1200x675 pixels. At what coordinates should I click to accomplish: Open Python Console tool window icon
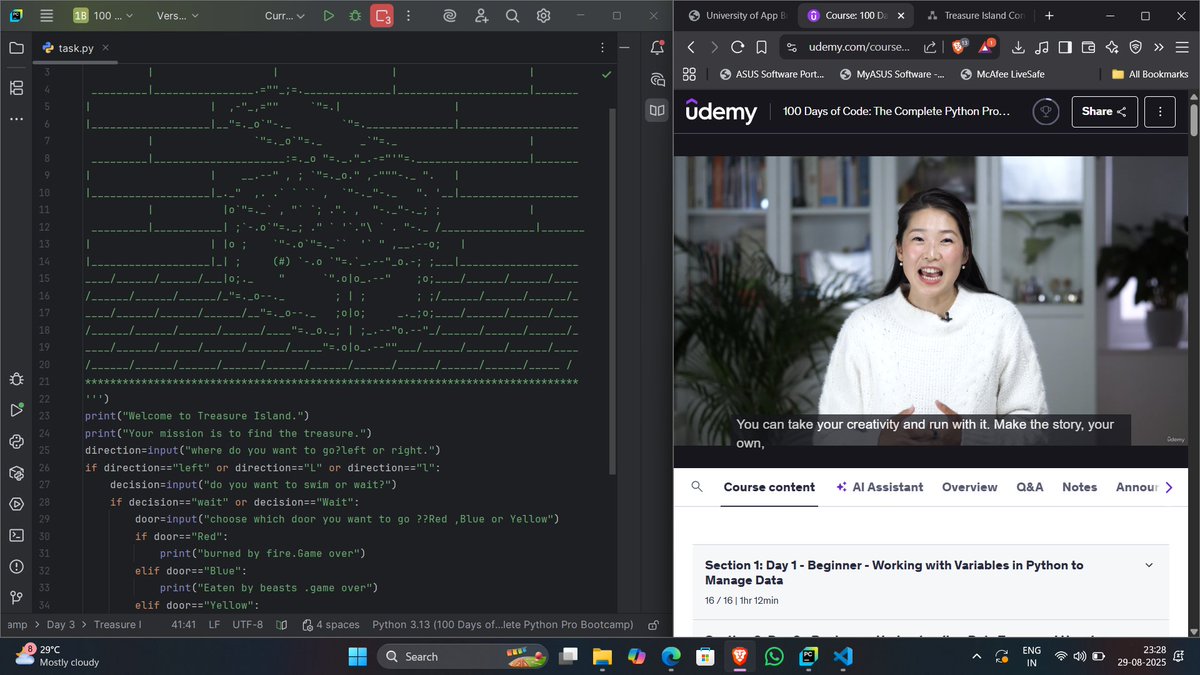pyautogui.click(x=16, y=441)
